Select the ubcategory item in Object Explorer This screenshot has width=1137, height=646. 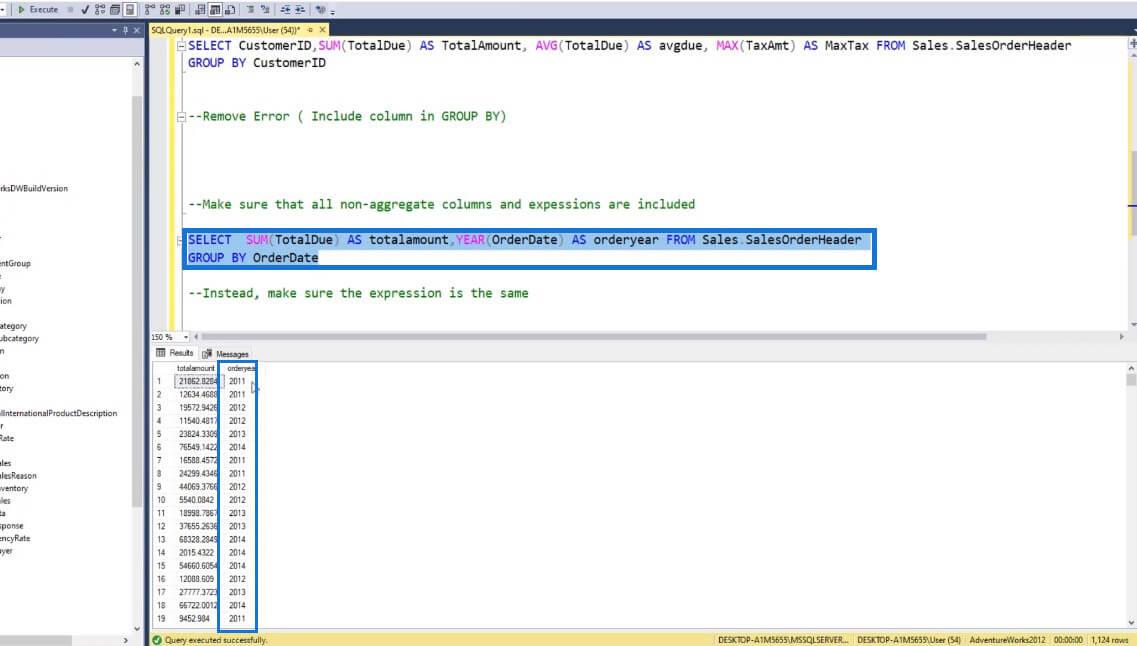pyautogui.click(x=20, y=339)
